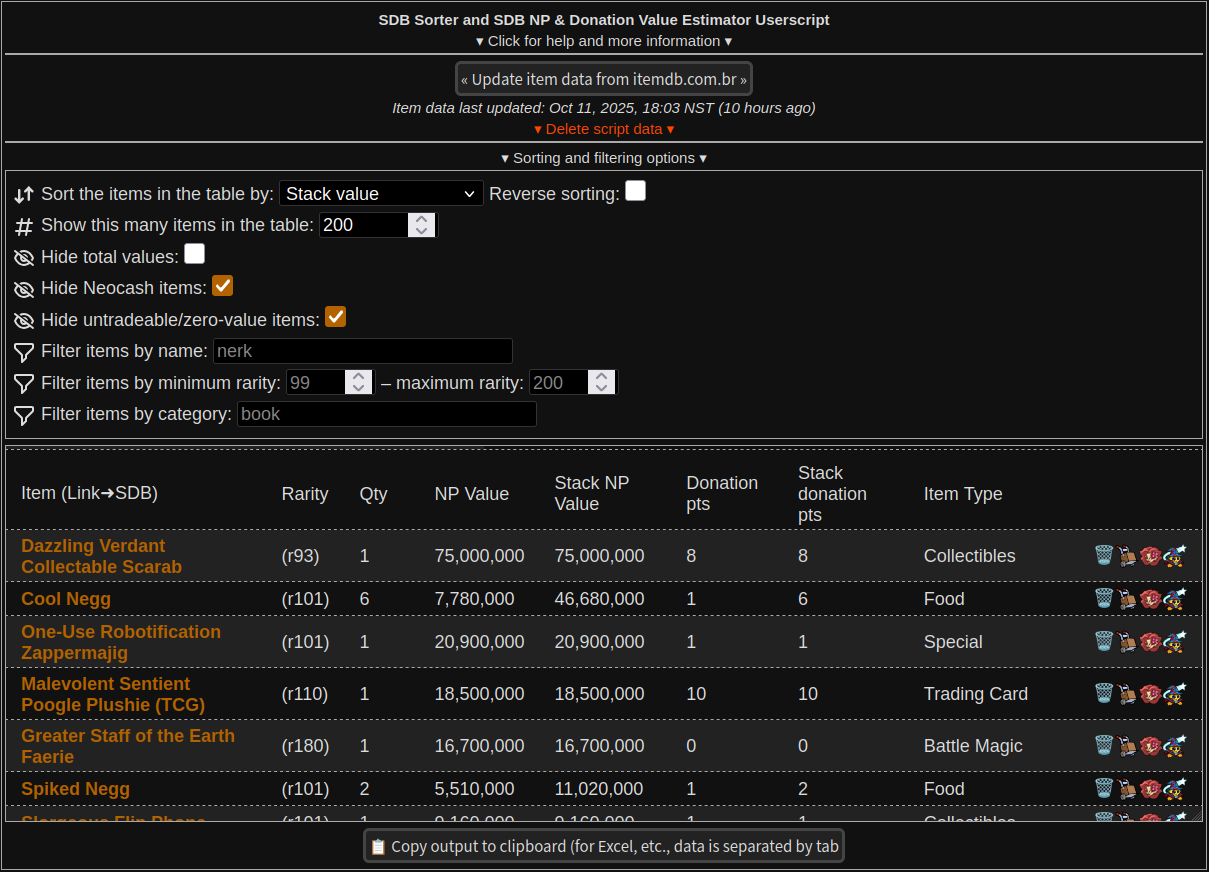Uncheck Hide untradeable/zero-value items checkbox
This screenshot has width=1209, height=872.
coord(335,317)
